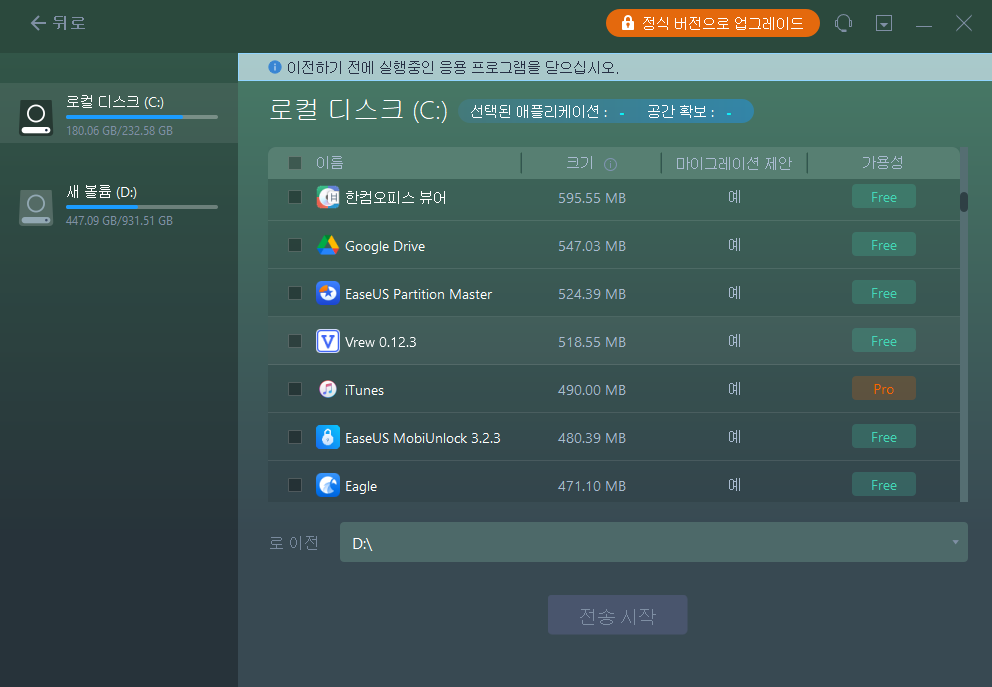
Task: Click the EaseUS MobiUnlock app icon
Action: (327, 436)
